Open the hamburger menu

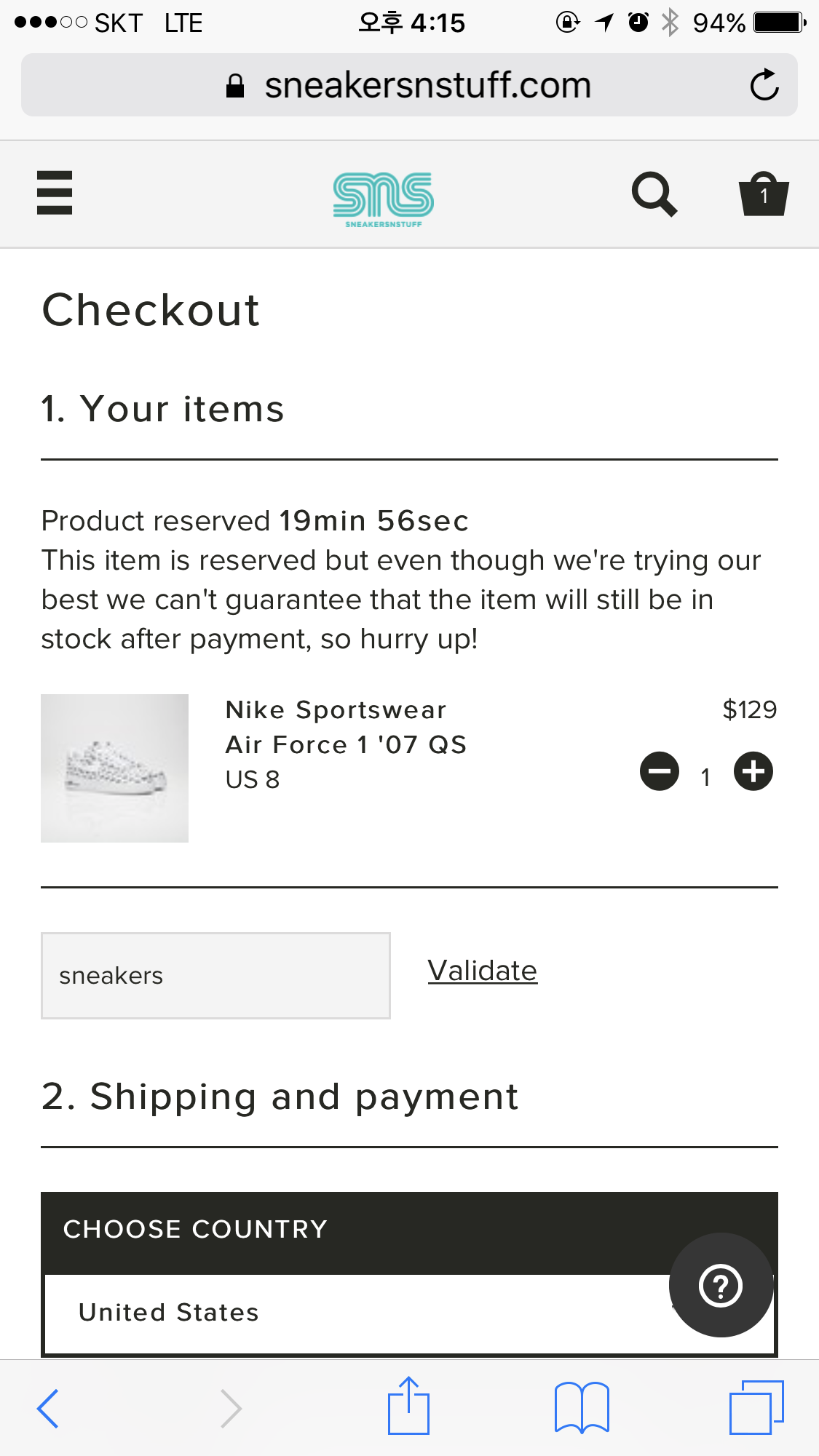click(55, 193)
